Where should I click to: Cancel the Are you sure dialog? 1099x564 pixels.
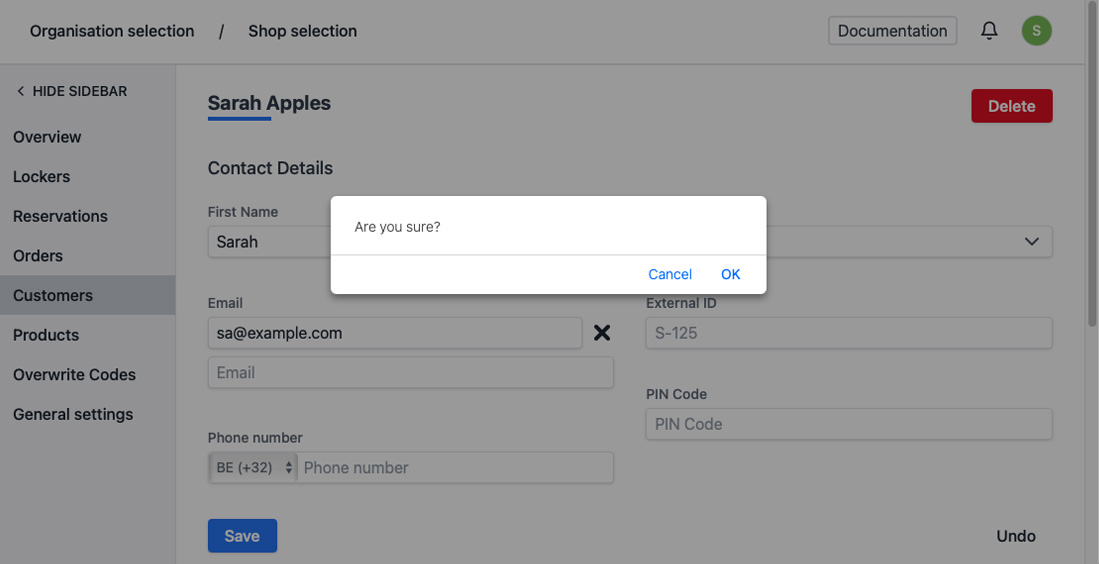pos(670,274)
